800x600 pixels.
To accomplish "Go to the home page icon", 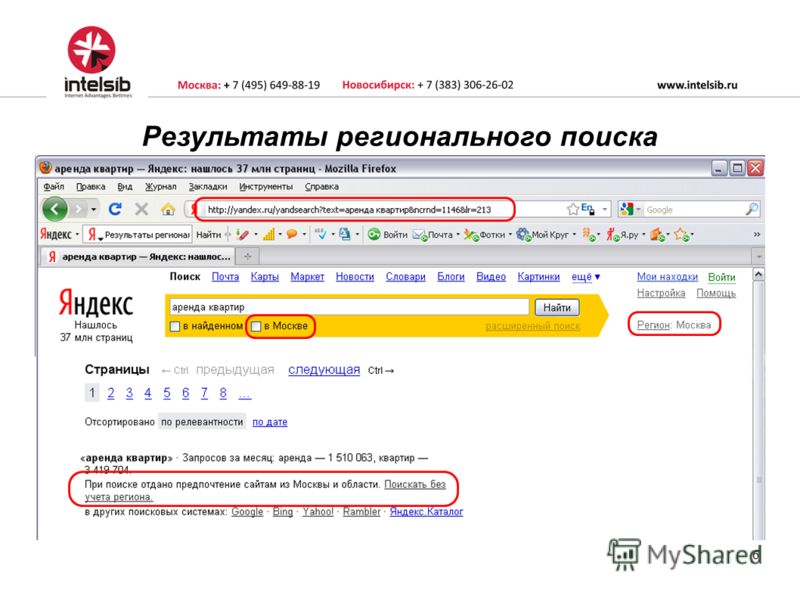I will point(168,209).
